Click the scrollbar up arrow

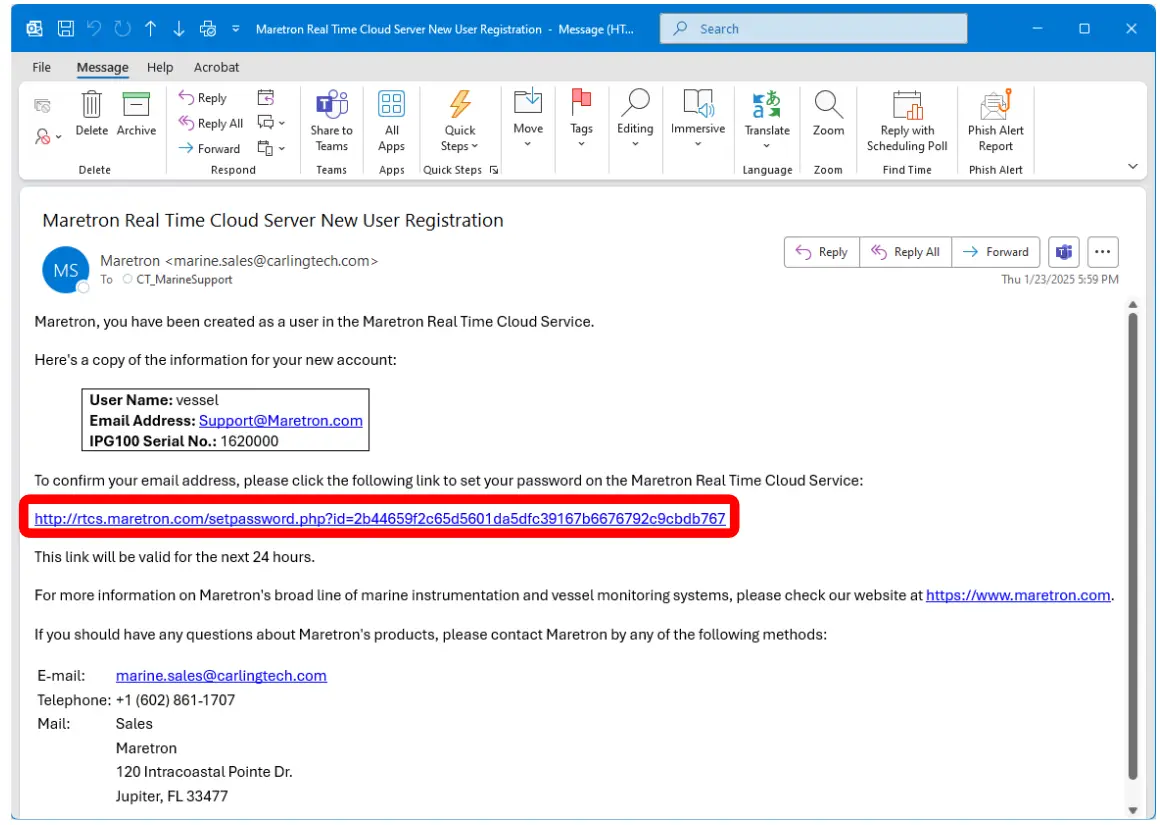point(1133,305)
